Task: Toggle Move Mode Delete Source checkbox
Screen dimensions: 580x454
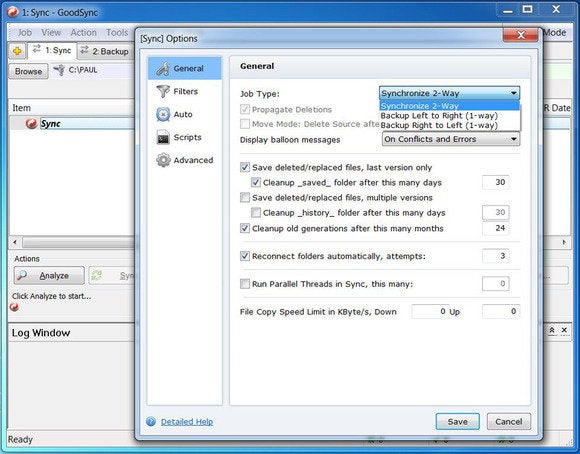Action: (245, 124)
